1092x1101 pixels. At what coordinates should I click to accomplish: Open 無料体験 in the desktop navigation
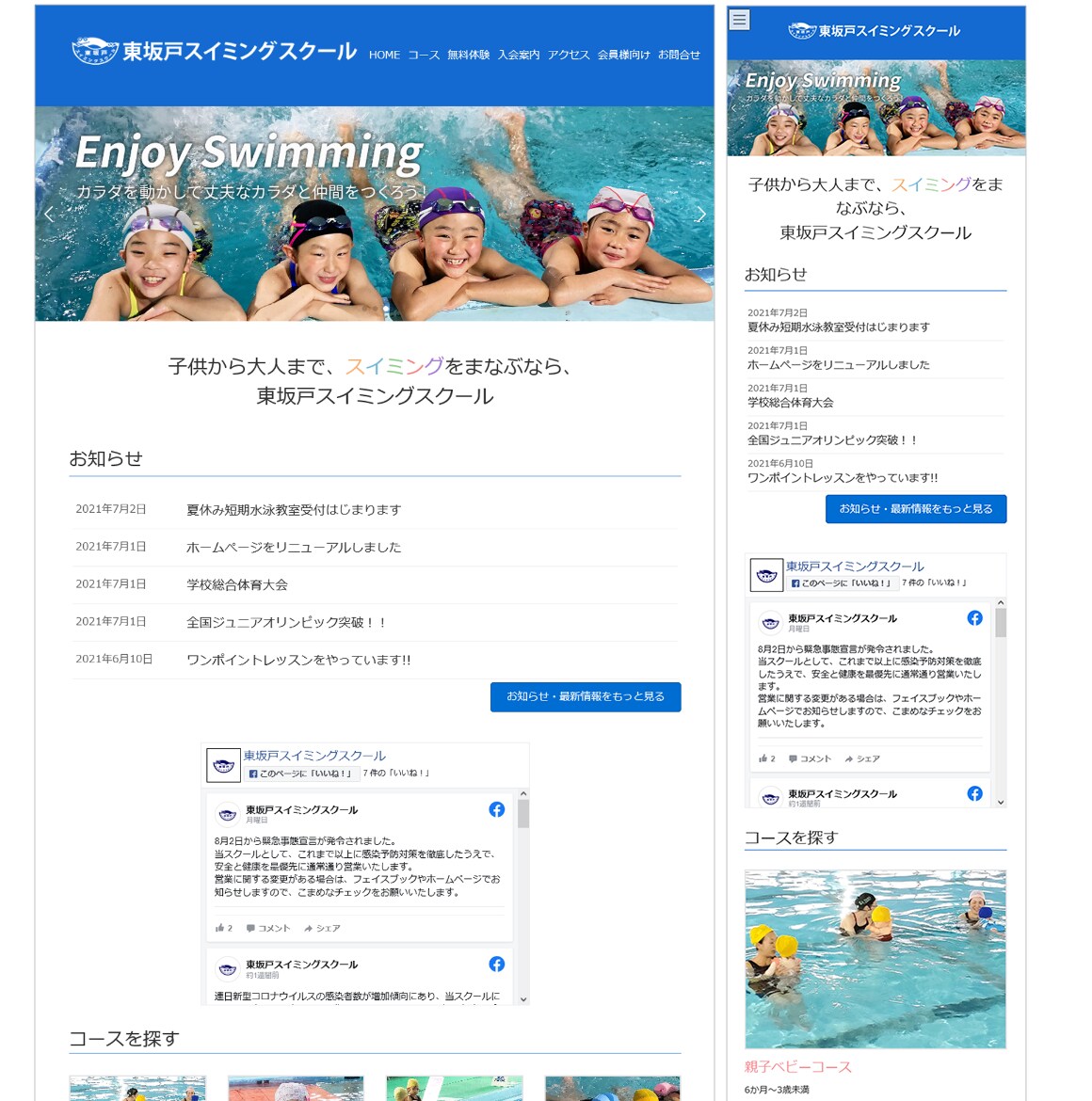[x=469, y=55]
